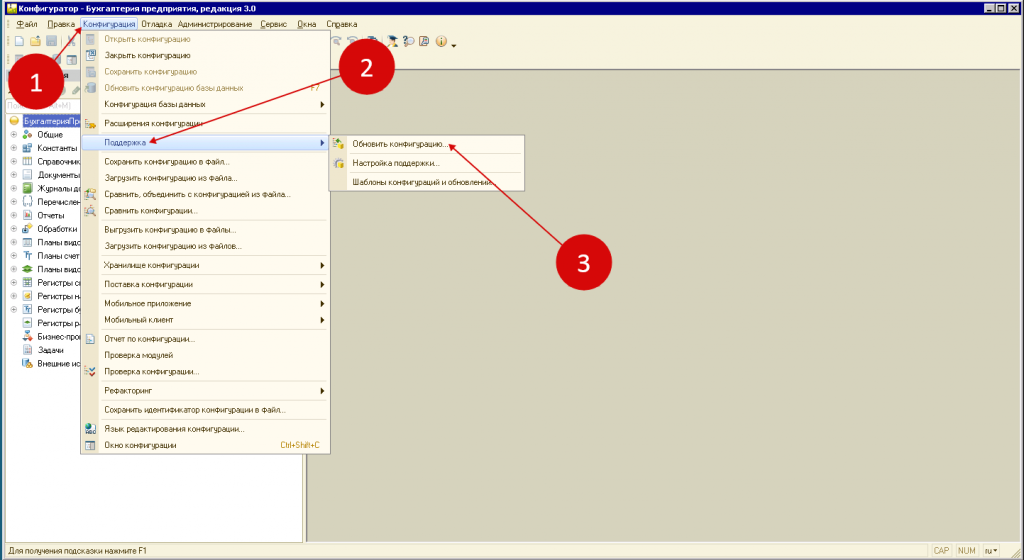
Task: Open the Сервис menu
Action: (274, 24)
